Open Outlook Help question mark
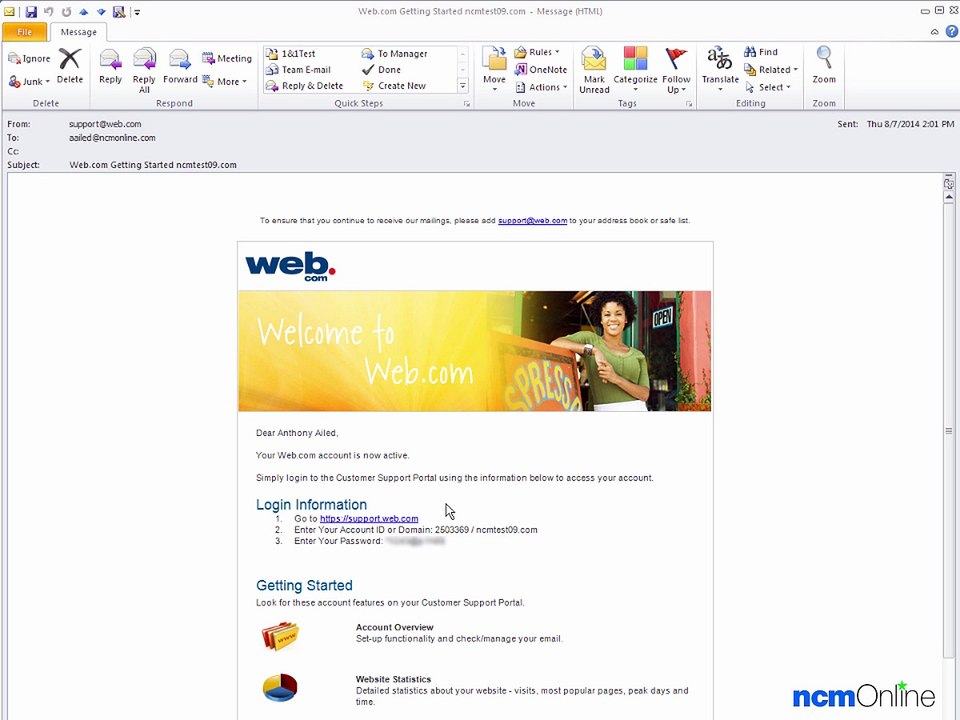This screenshot has height=720, width=960. point(951,31)
